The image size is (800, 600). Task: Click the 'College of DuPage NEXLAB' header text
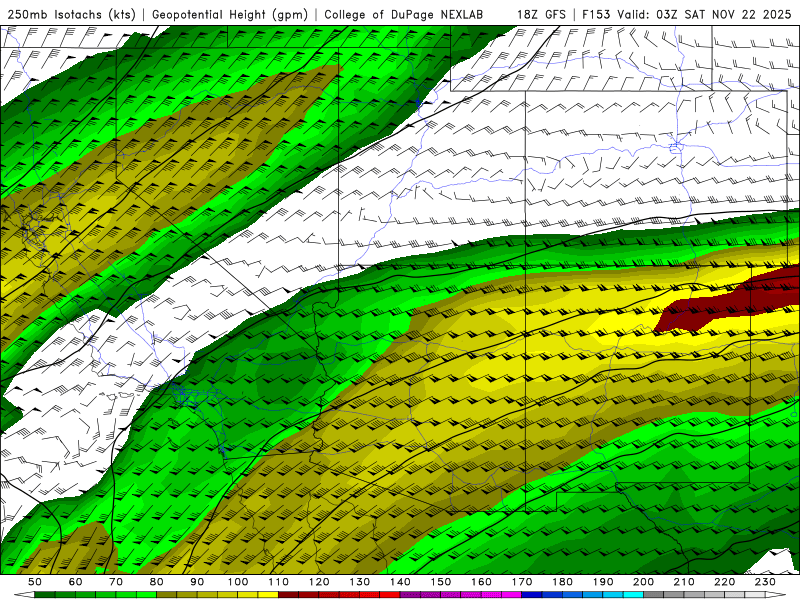(x=404, y=15)
